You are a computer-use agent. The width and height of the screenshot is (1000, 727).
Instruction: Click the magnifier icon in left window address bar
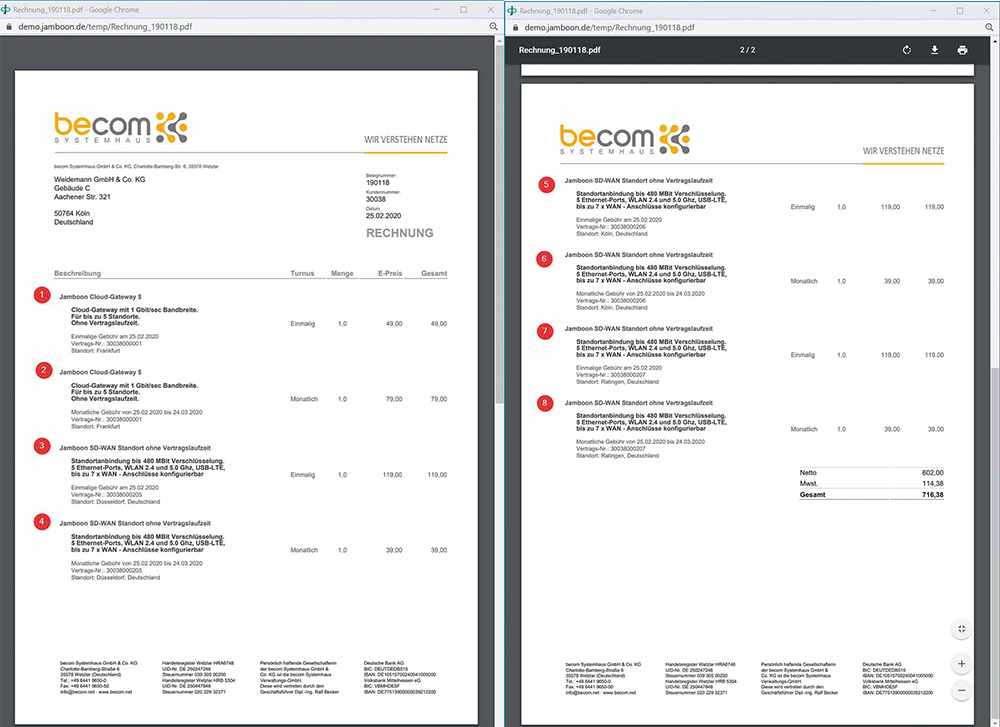coord(493,27)
